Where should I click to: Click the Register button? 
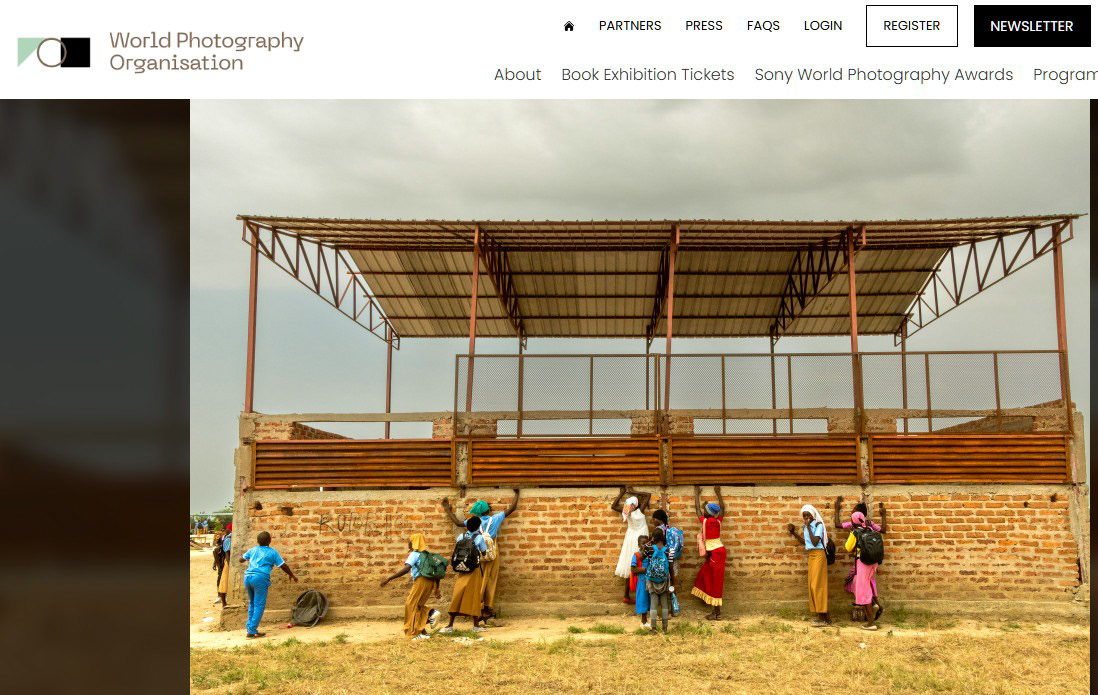pos(912,26)
